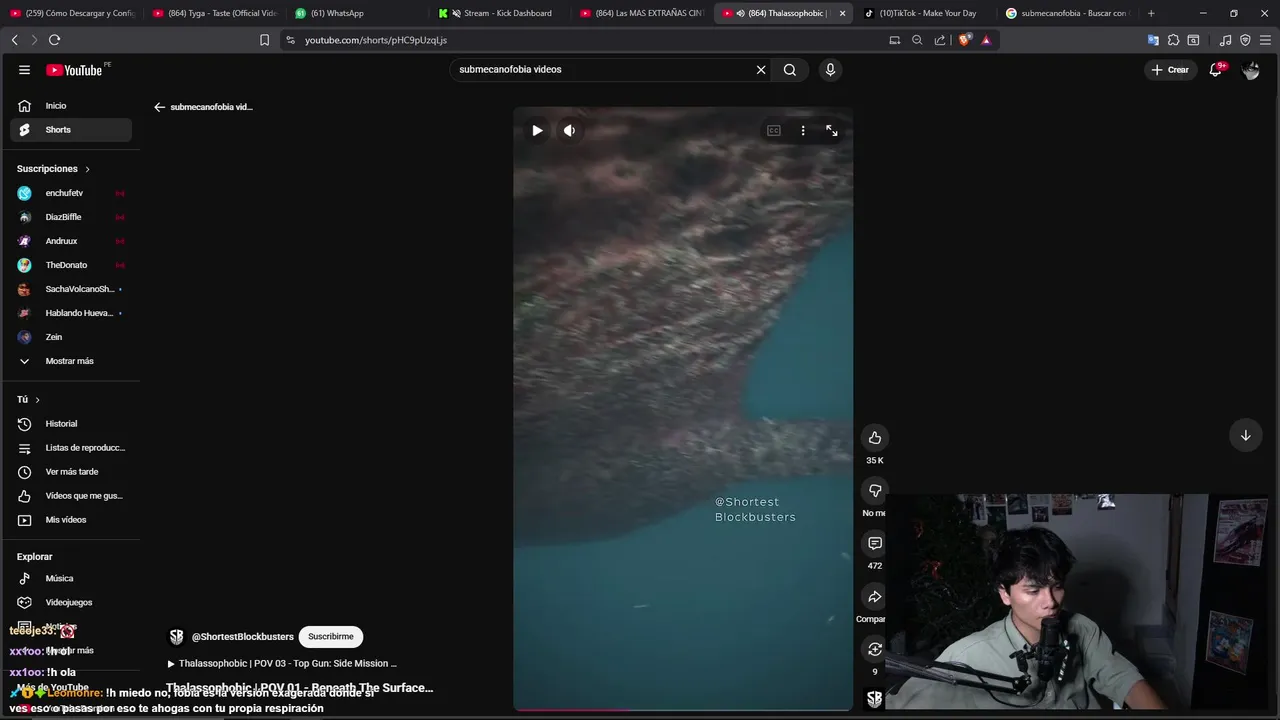Play the paused Short
The width and height of the screenshot is (1280, 720).
(537, 131)
